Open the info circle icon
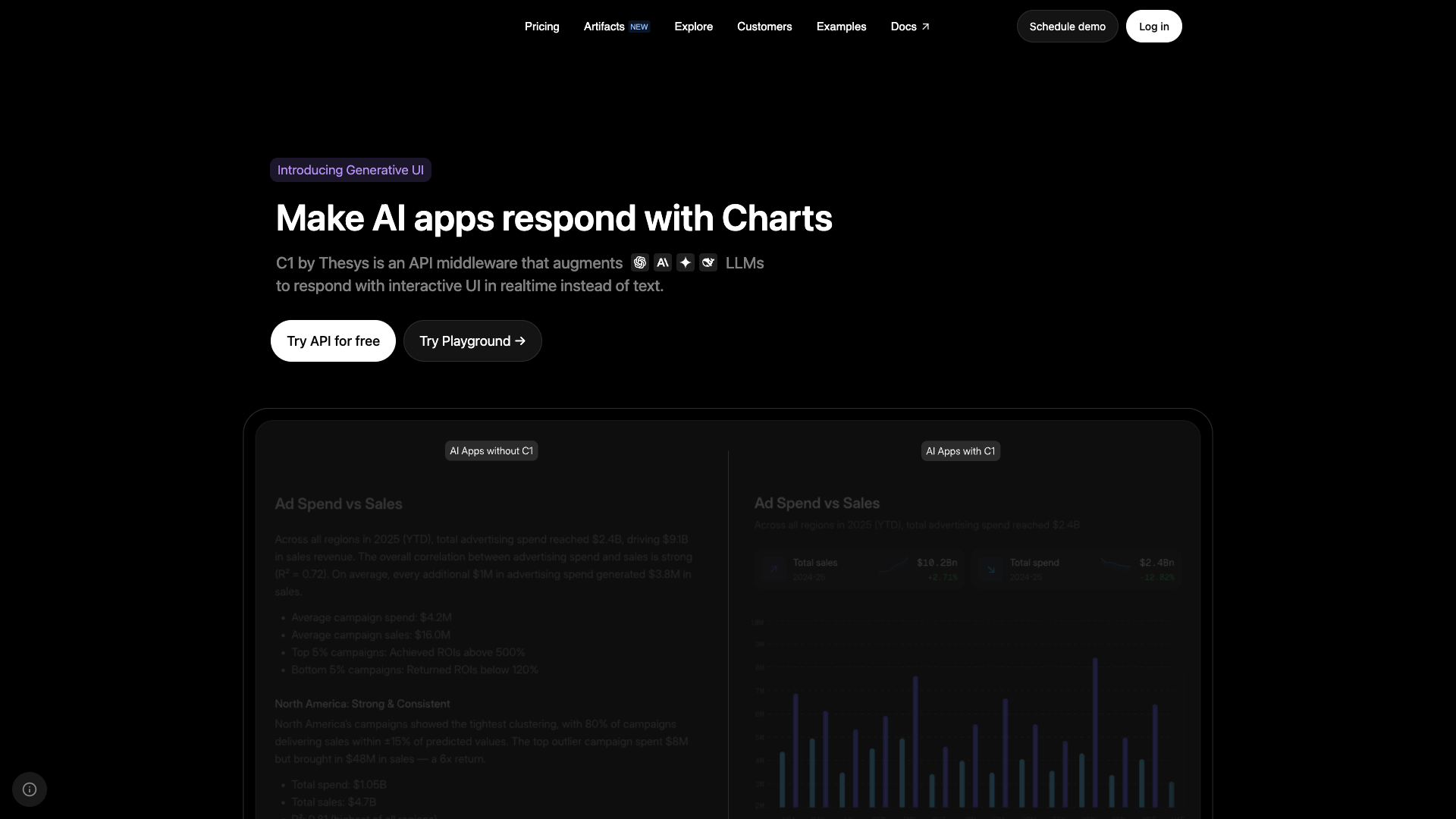The width and height of the screenshot is (1456, 819). (x=30, y=789)
